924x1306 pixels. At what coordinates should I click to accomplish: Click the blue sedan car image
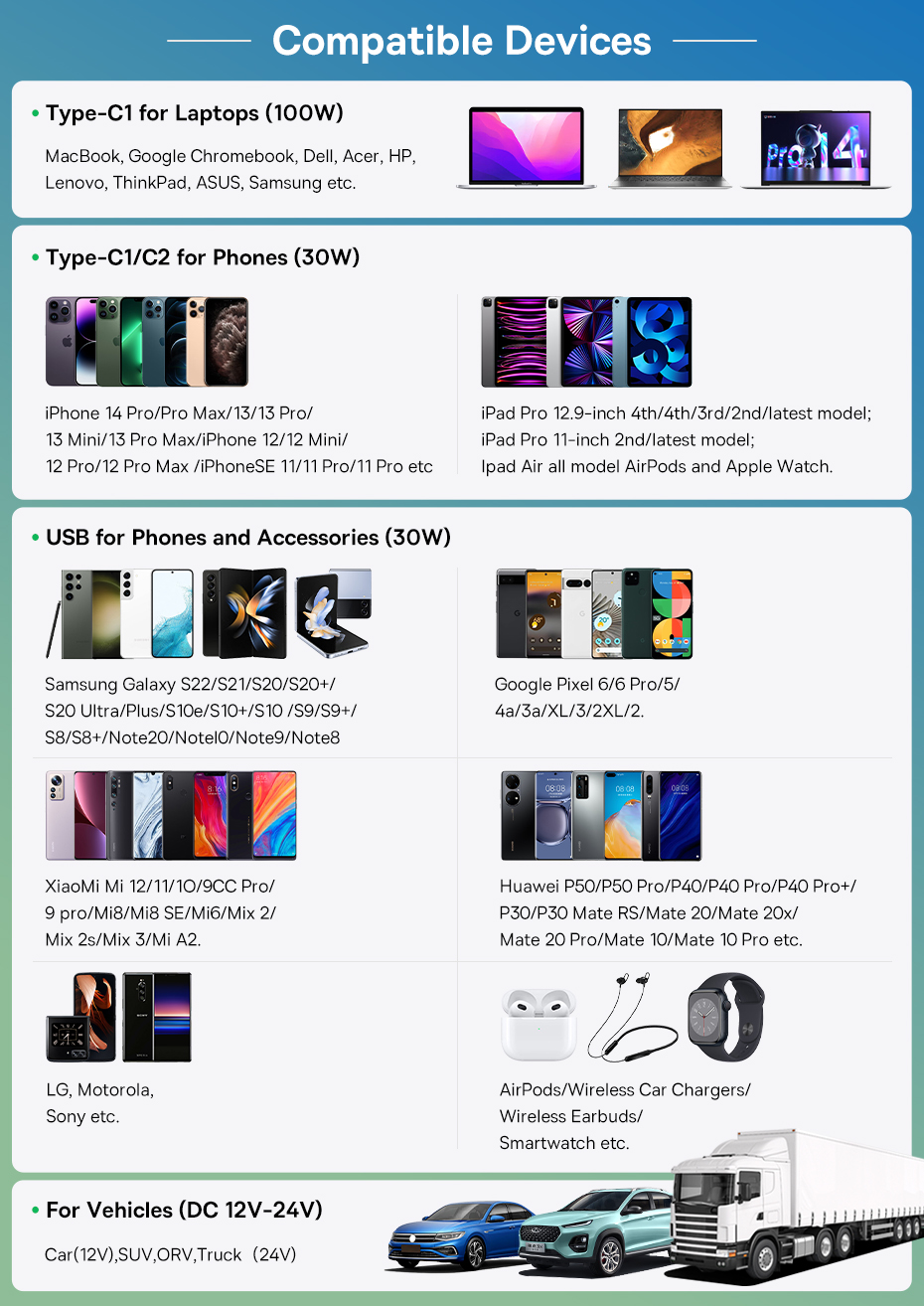click(x=454, y=1235)
